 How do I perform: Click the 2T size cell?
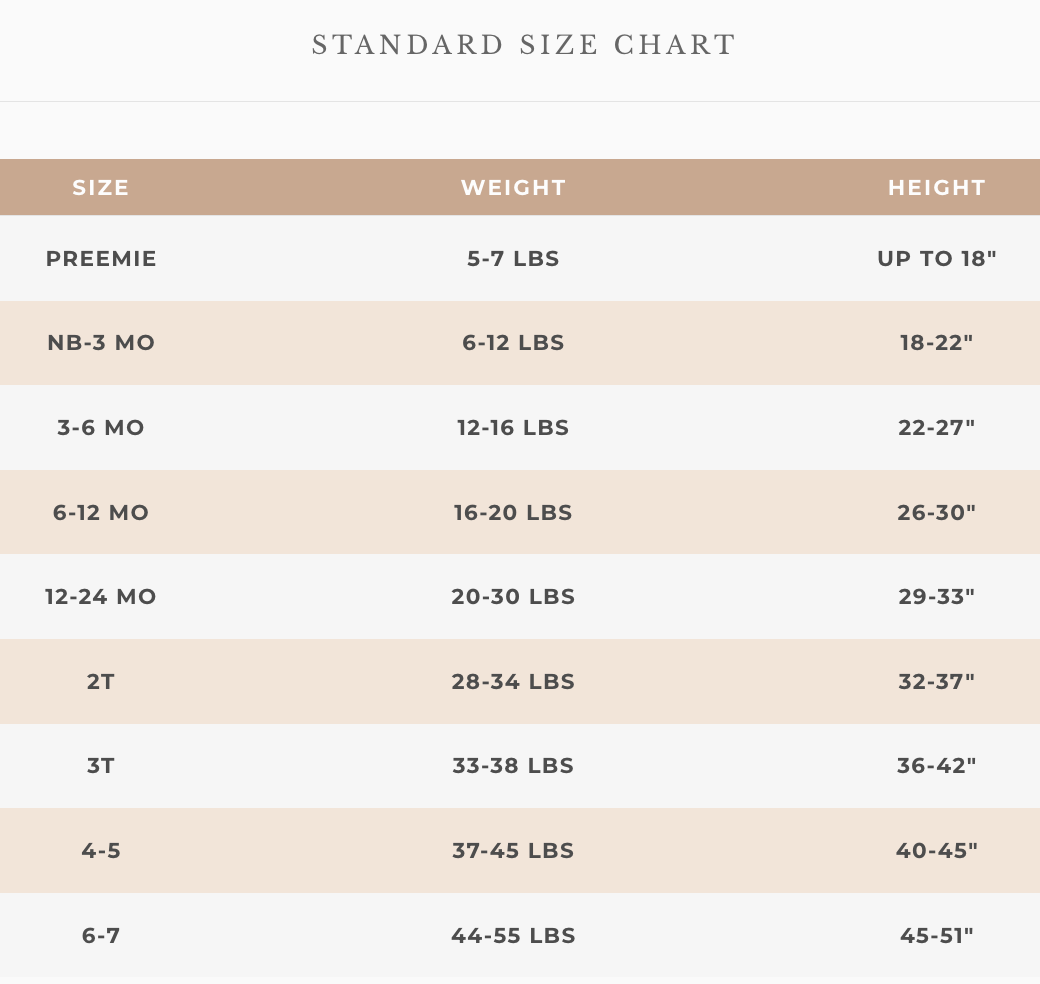click(101, 682)
